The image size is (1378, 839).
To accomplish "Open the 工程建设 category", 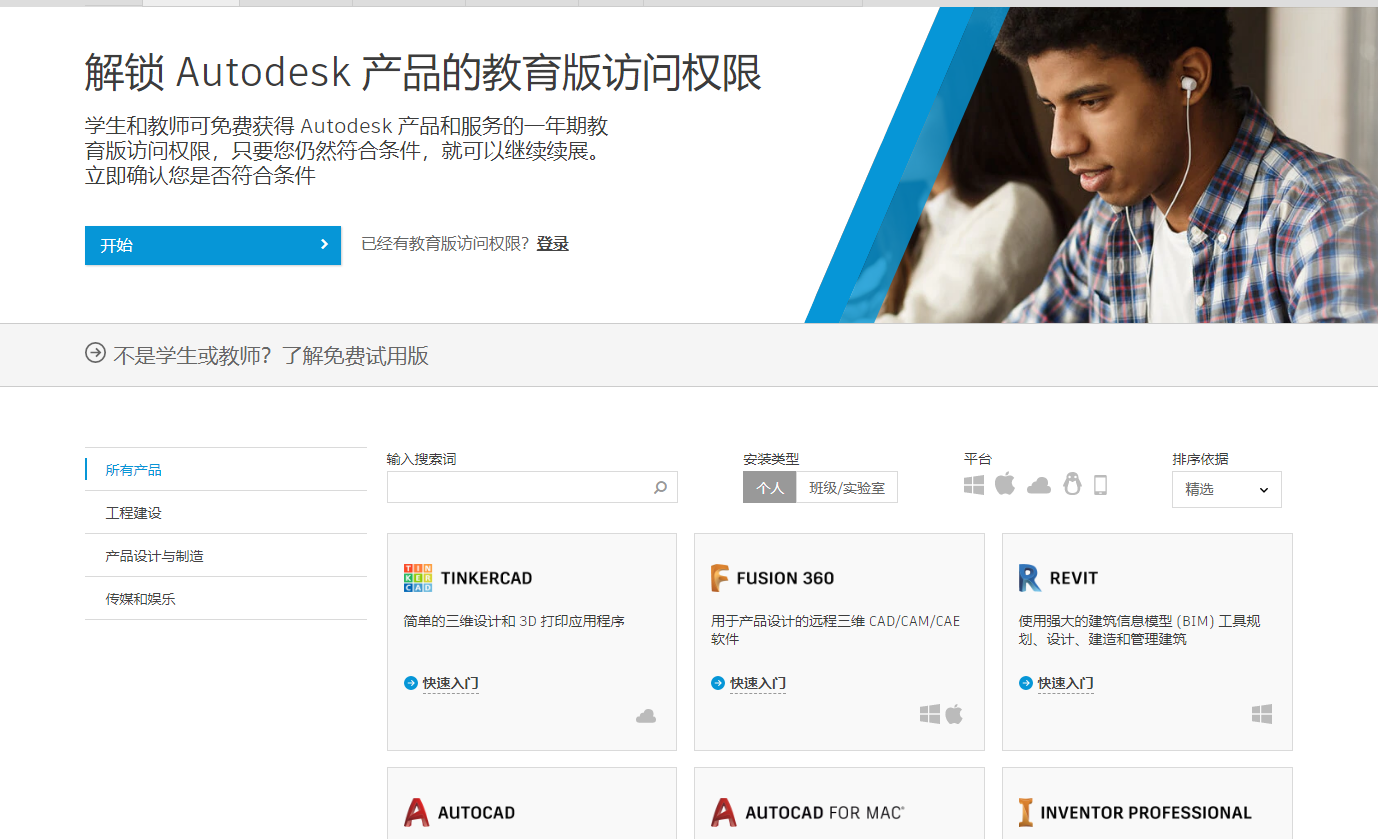I will point(133,513).
